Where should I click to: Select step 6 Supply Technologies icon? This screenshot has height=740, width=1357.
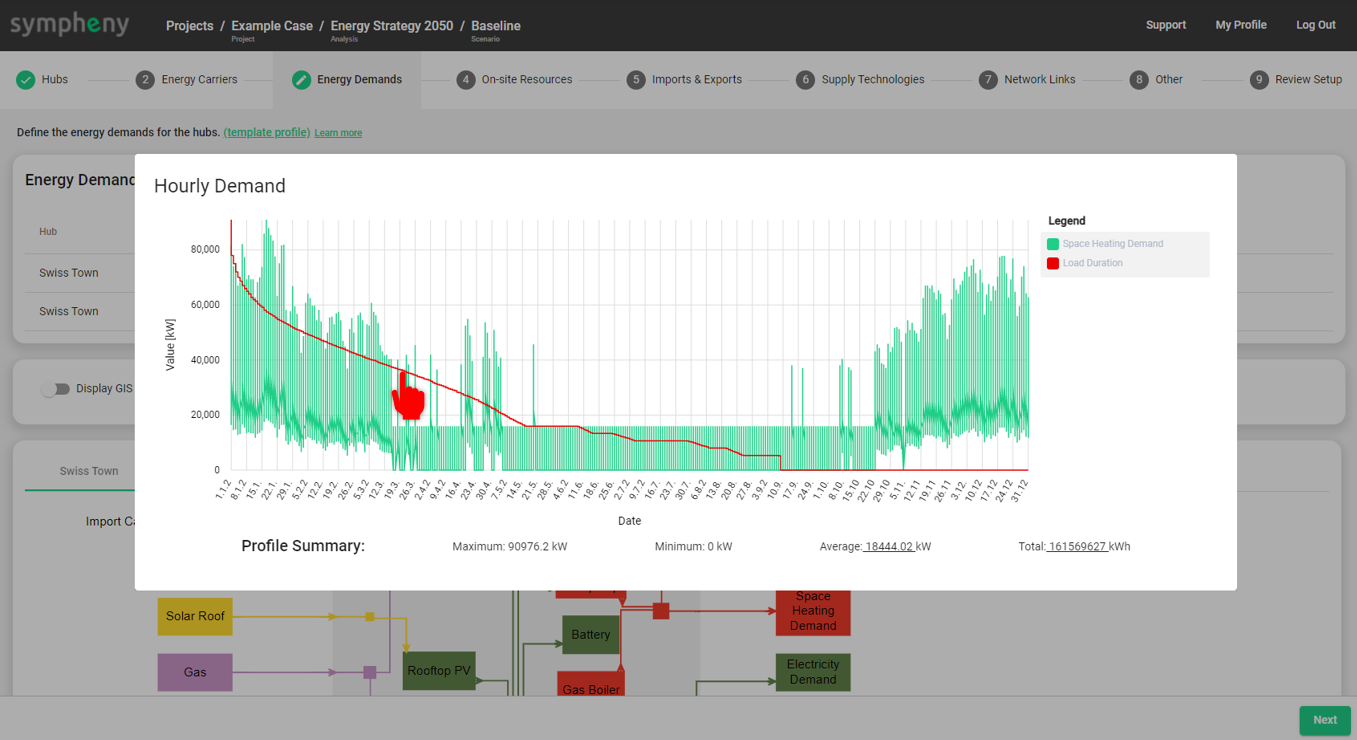pyautogui.click(x=805, y=80)
